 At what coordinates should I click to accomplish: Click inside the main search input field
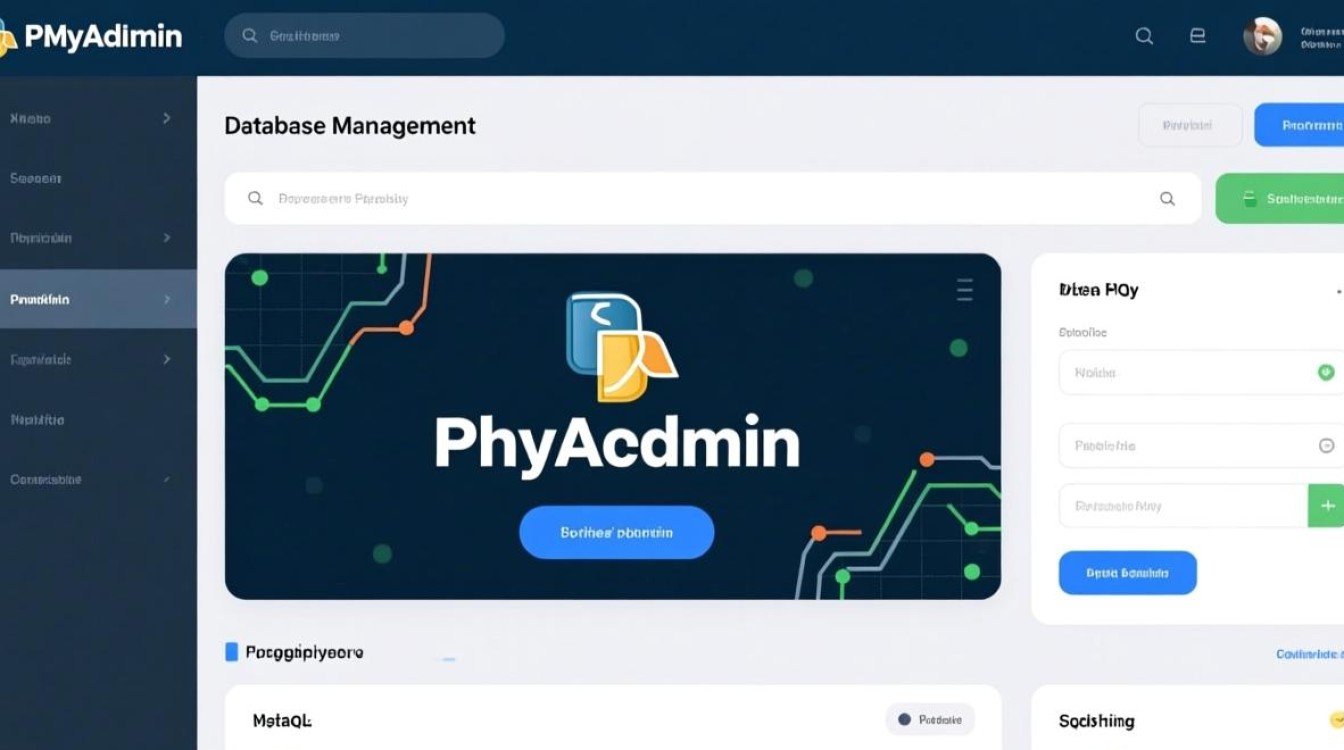(600, 198)
